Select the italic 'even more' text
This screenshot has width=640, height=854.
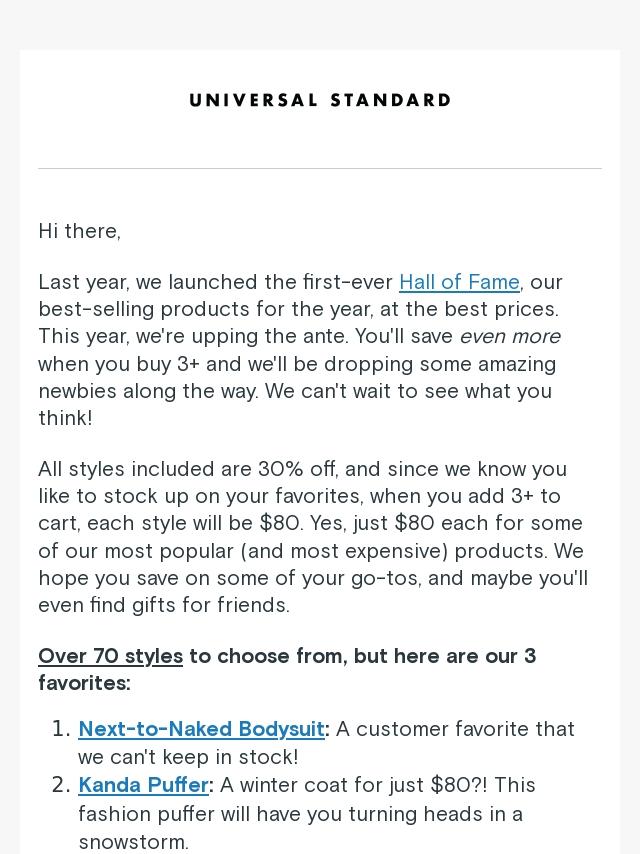(510, 336)
